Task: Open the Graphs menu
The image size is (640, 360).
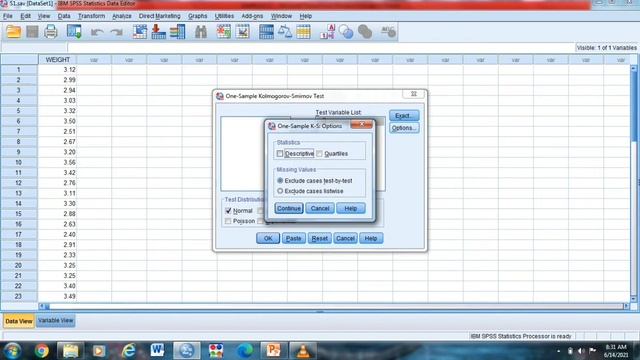Action: point(198,16)
